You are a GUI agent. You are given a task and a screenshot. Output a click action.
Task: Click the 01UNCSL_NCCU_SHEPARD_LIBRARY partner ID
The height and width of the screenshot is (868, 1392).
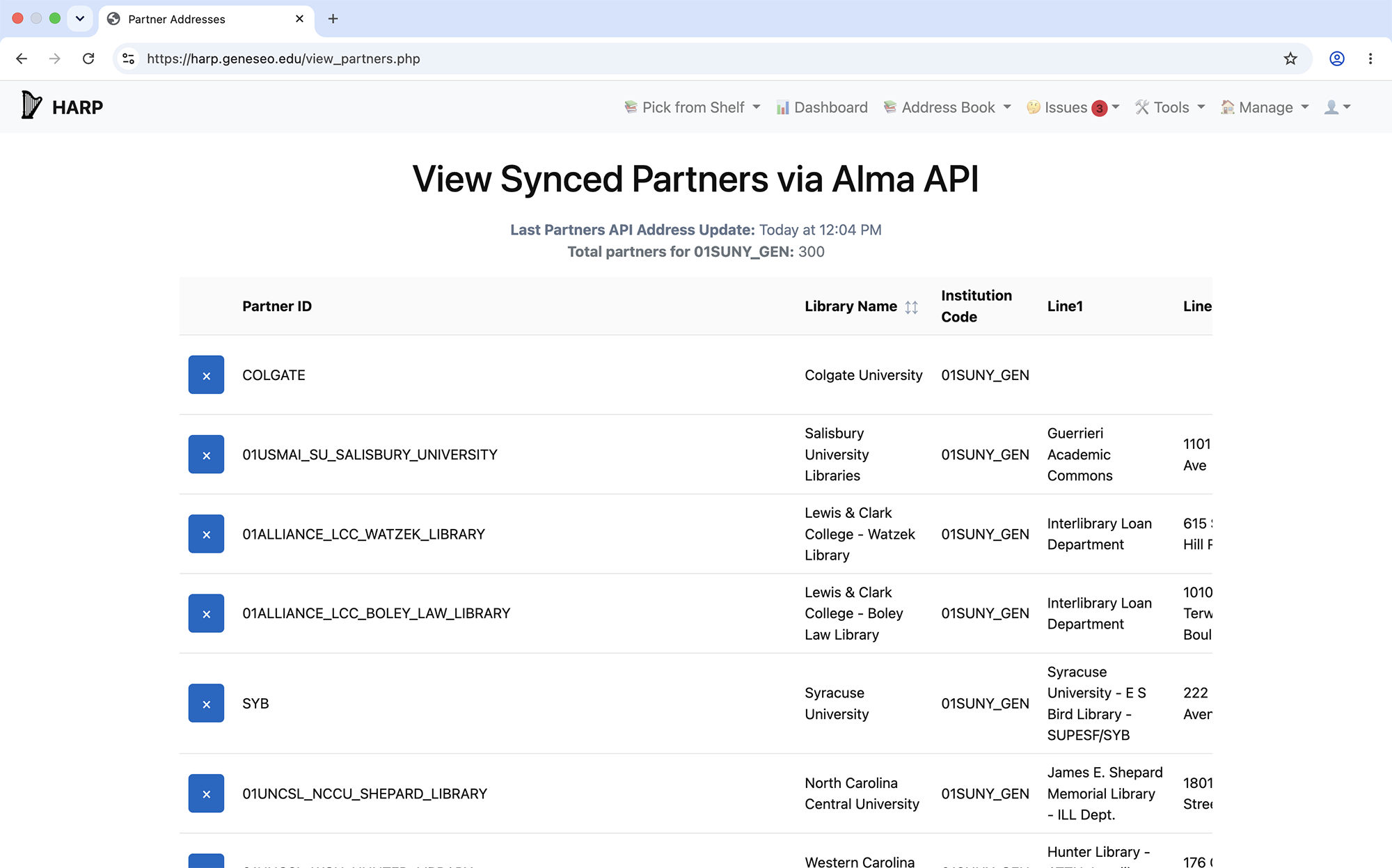click(365, 794)
